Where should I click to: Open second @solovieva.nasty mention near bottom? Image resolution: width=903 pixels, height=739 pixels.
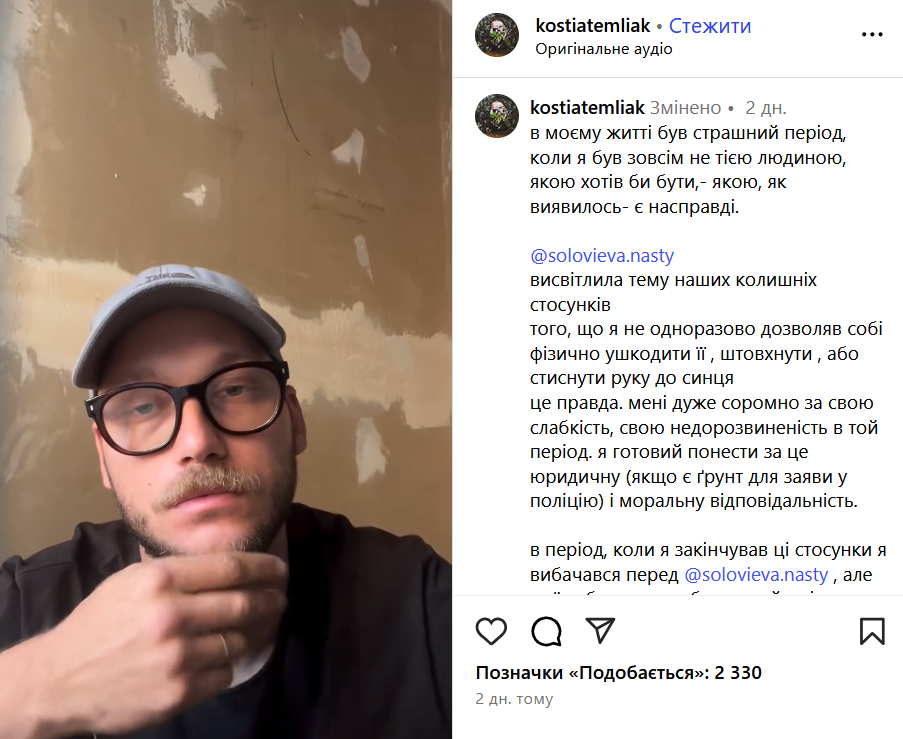(x=756, y=575)
